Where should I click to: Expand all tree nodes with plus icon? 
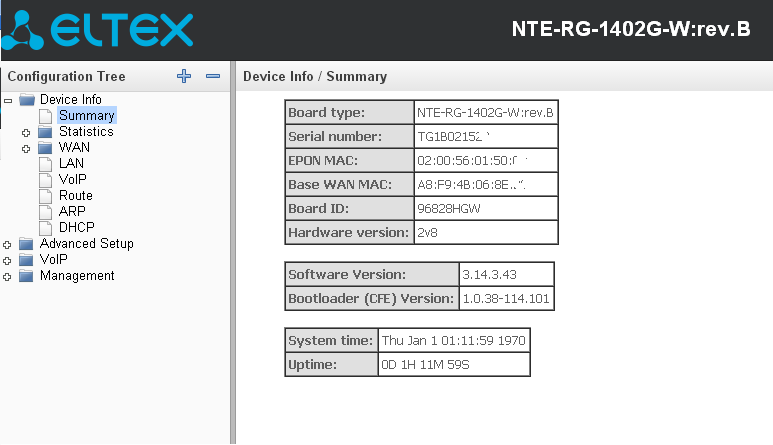pos(184,76)
